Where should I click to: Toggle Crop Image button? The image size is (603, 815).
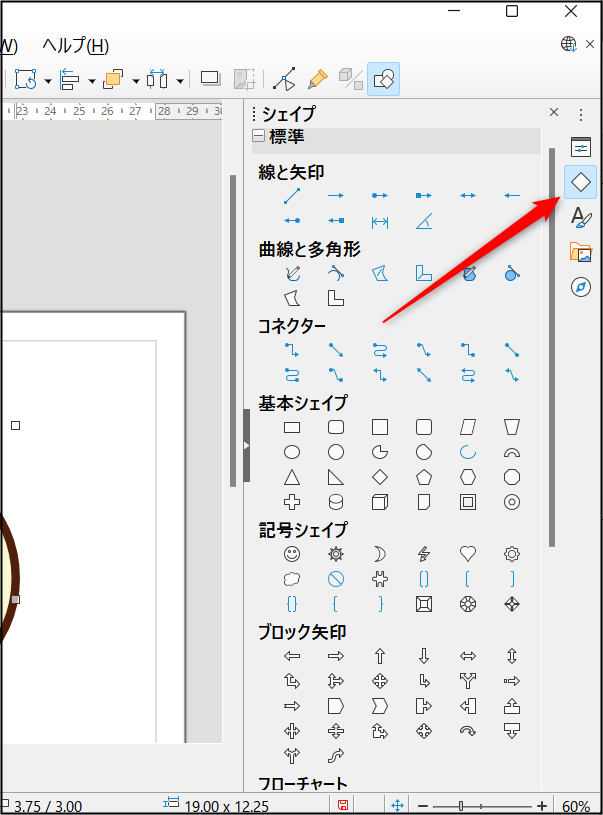click(x=244, y=79)
